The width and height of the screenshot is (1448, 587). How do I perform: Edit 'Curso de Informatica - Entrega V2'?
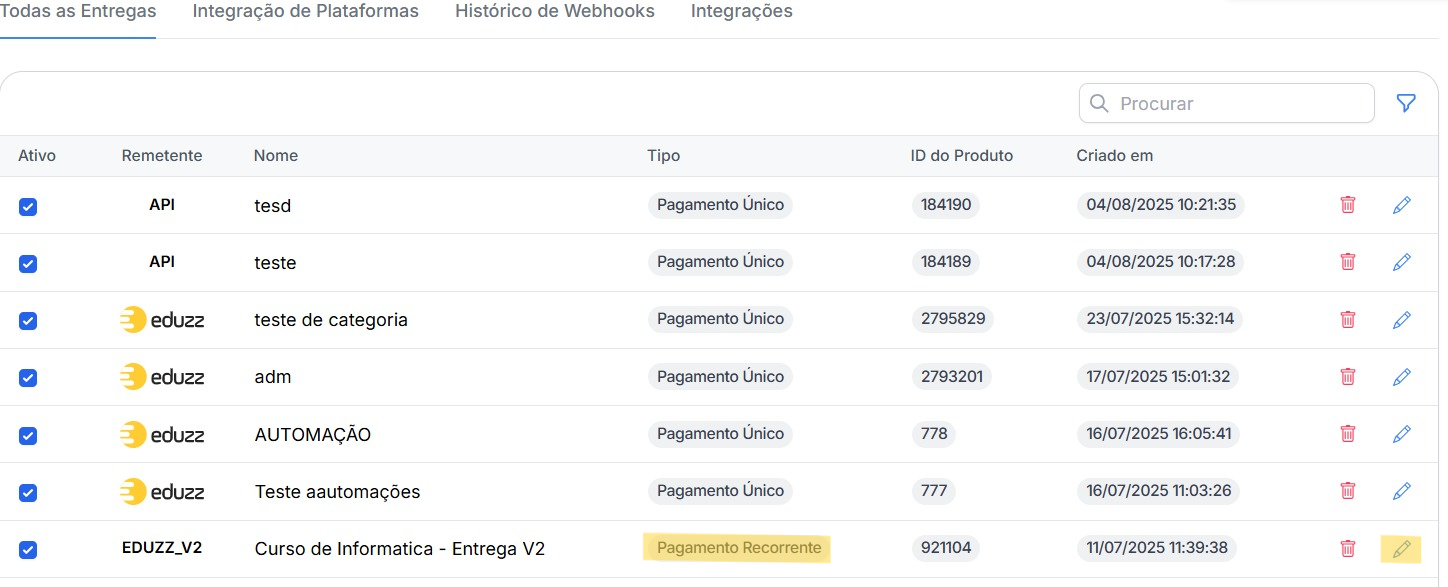(1402, 549)
